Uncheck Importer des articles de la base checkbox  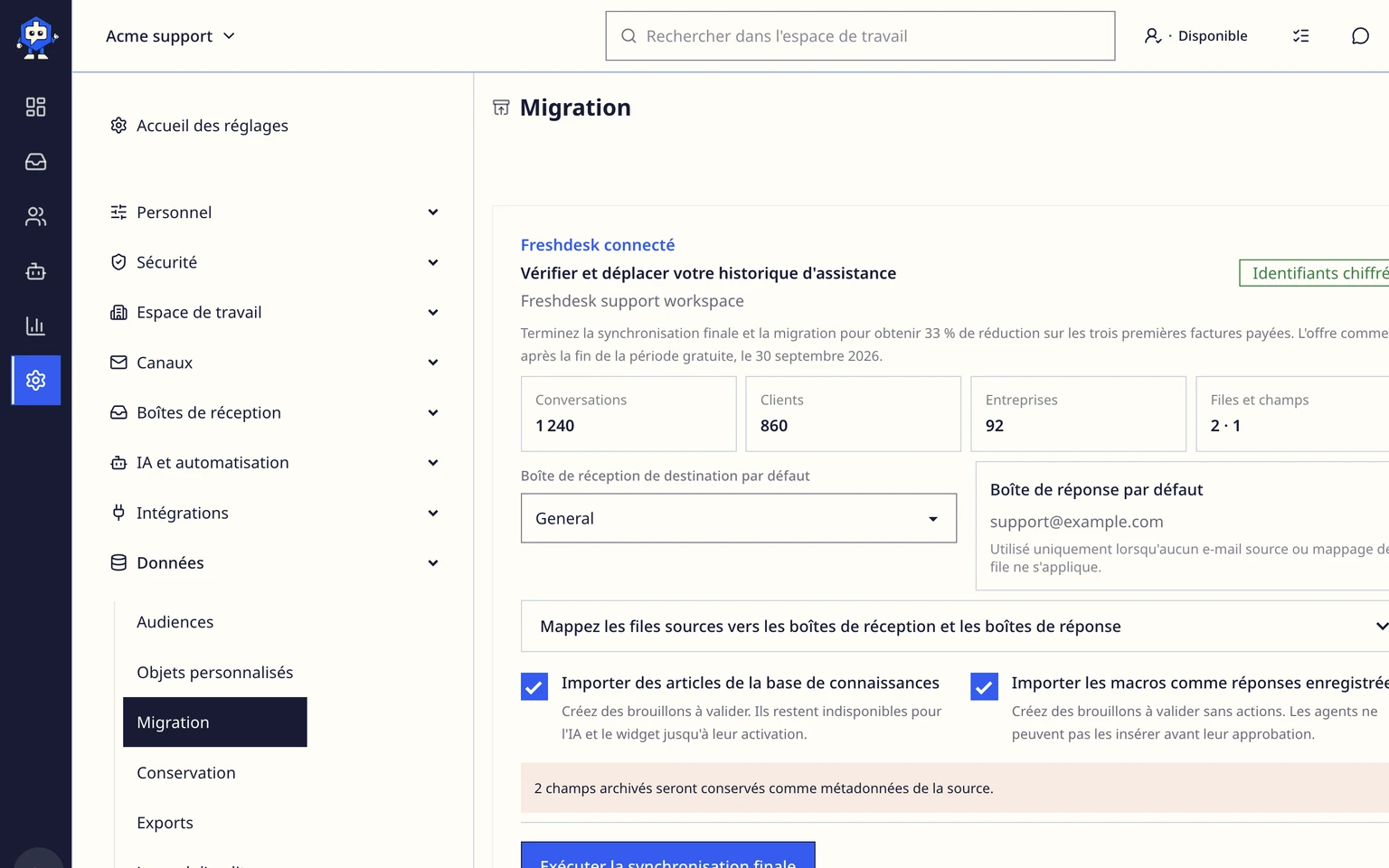click(534, 686)
